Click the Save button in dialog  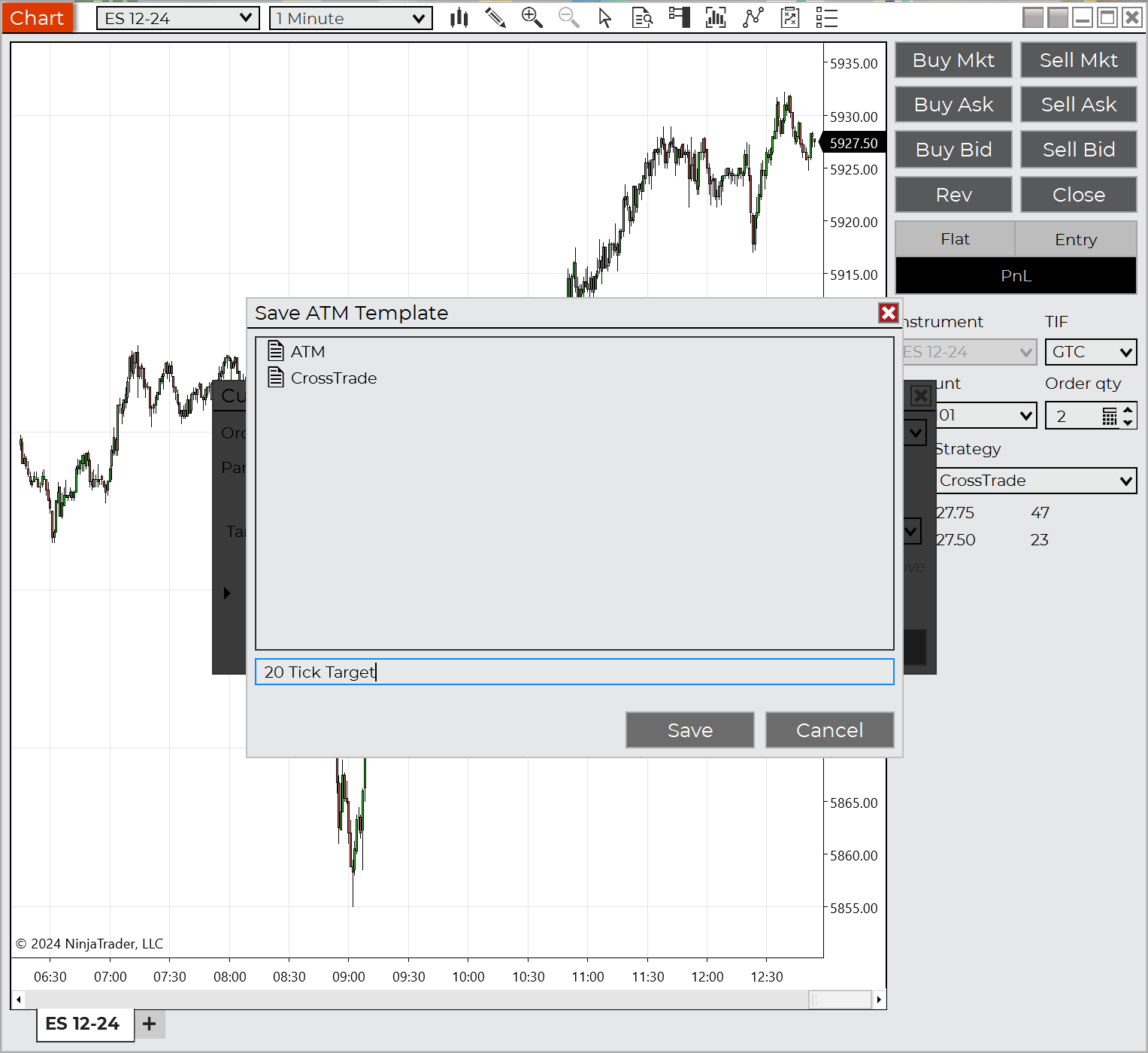click(689, 730)
